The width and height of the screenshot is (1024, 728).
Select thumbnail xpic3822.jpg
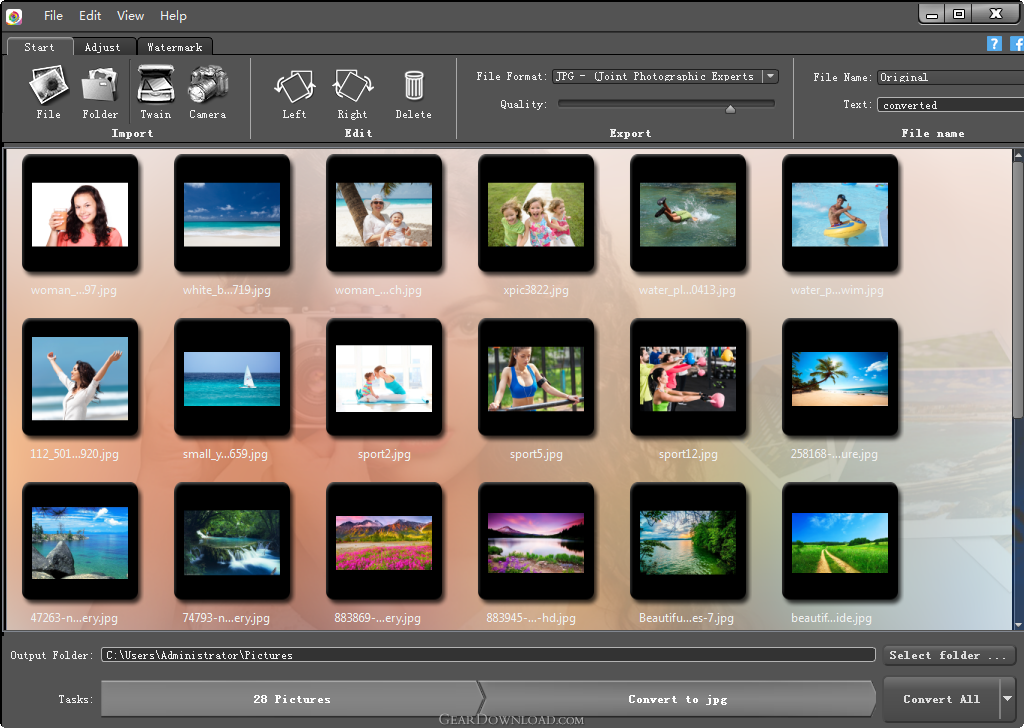536,214
